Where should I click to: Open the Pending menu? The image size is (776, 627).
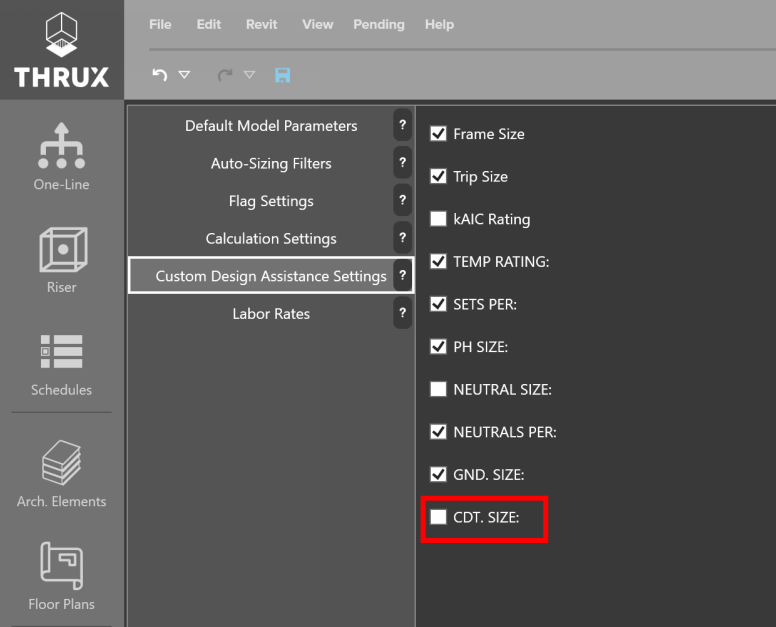(x=379, y=25)
